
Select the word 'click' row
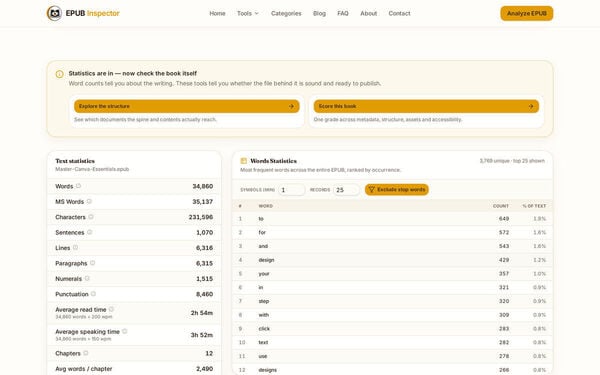point(392,329)
